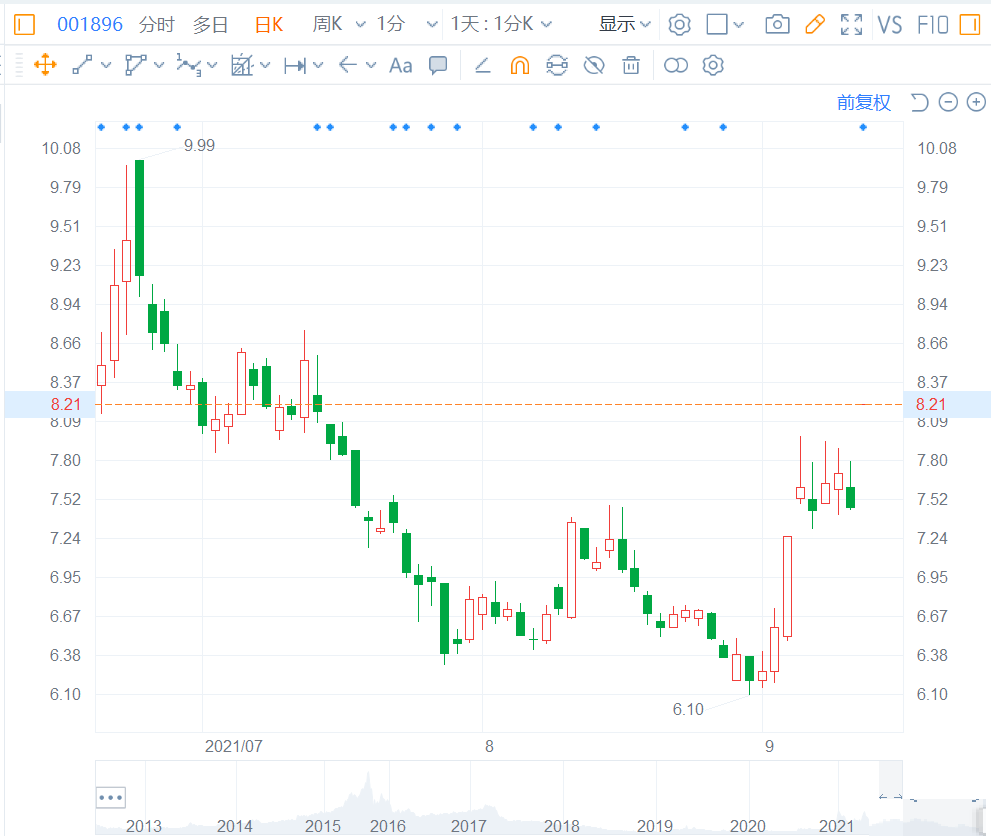Switch to the 分时 tab
Image resolution: width=991 pixels, height=836 pixels.
click(156, 24)
